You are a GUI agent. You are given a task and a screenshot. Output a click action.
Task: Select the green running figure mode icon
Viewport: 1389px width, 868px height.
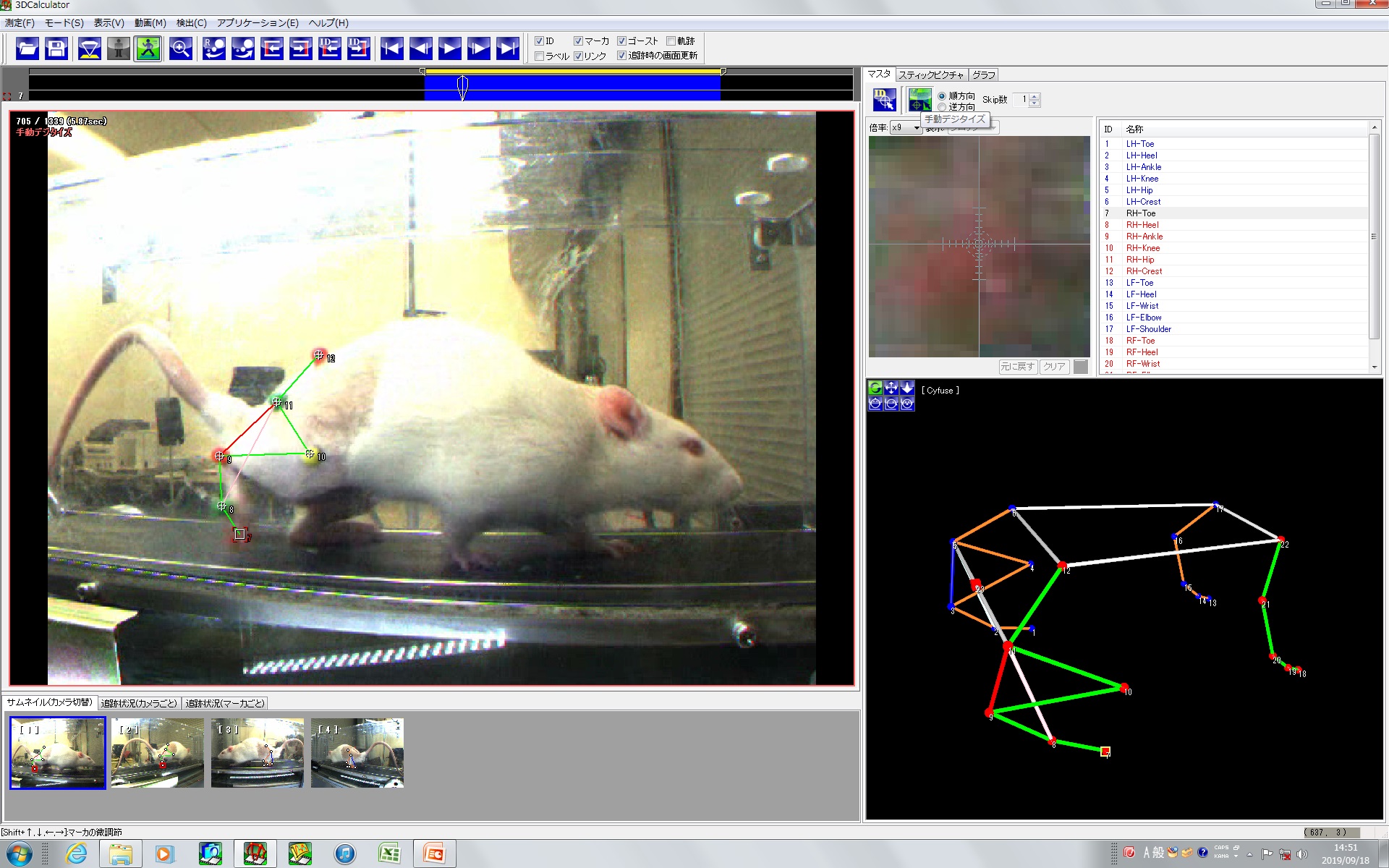point(148,48)
